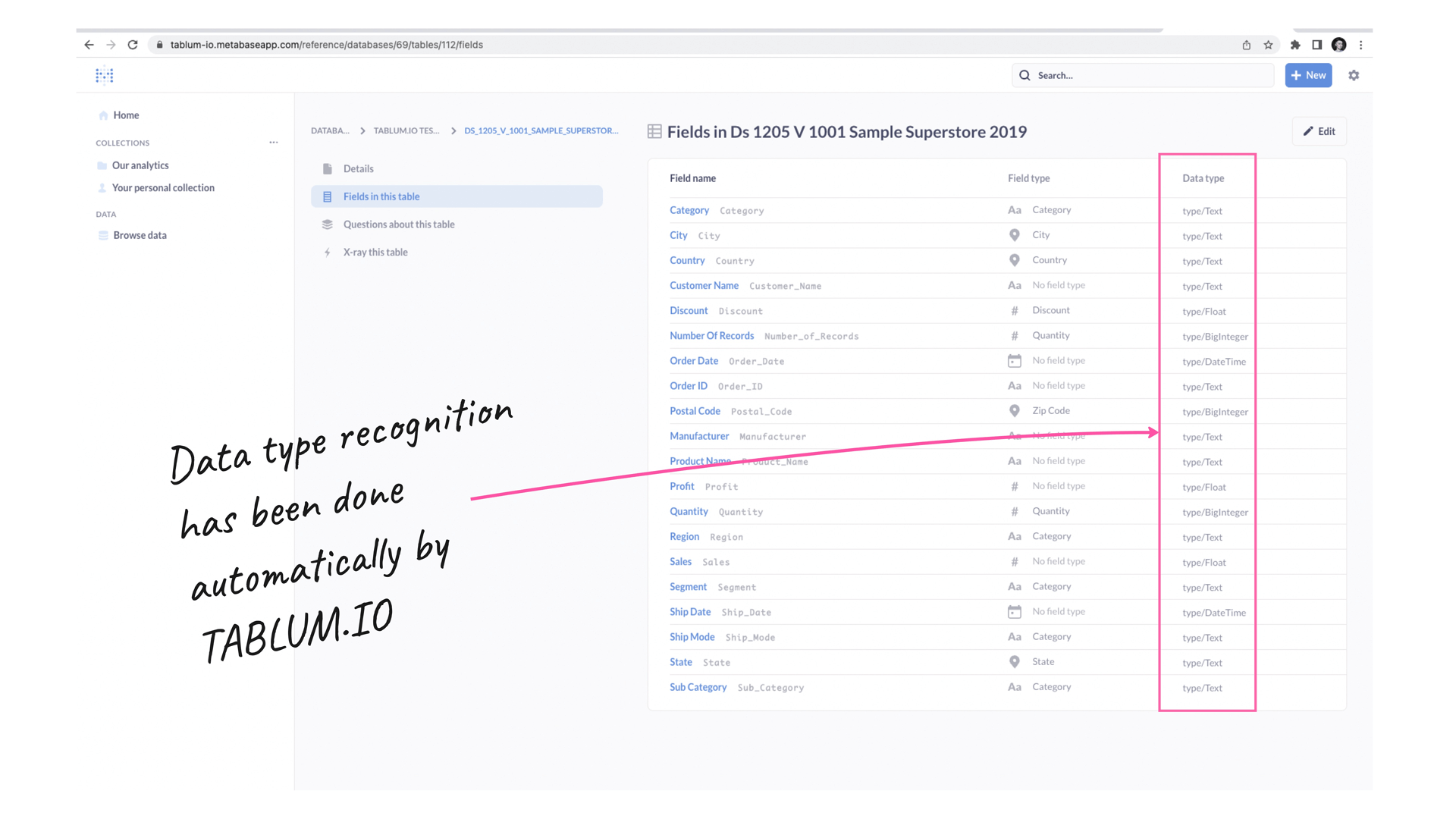Open the City field link
Image resolution: width=1456 pixels, height=819 pixels.
point(679,235)
